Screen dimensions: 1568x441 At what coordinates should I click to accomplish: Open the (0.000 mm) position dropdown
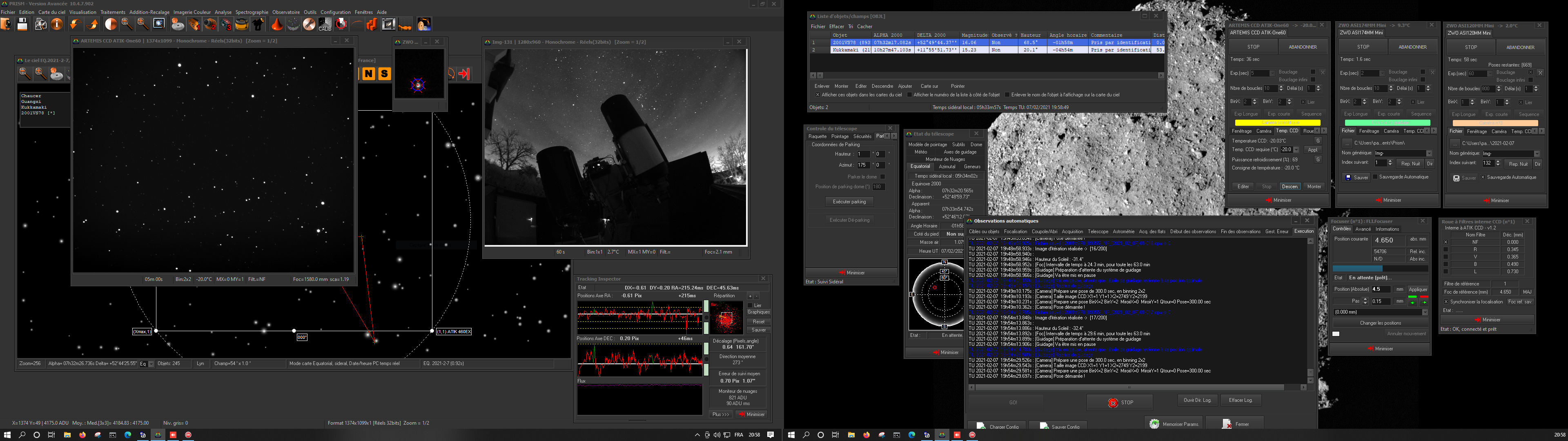(1424, 312)
